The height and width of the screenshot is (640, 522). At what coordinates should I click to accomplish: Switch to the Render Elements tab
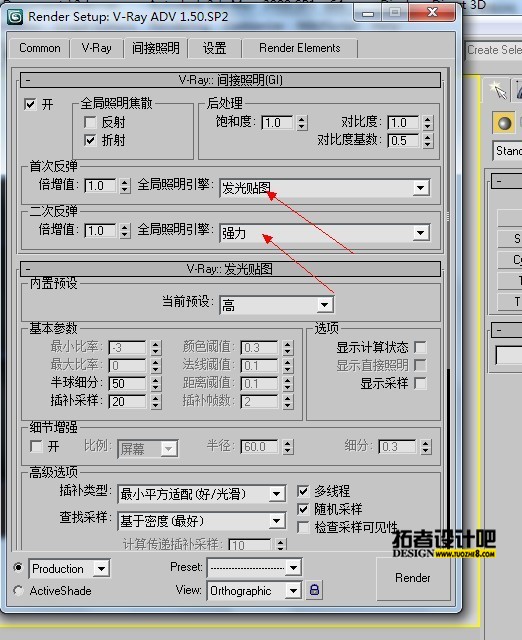300,48
